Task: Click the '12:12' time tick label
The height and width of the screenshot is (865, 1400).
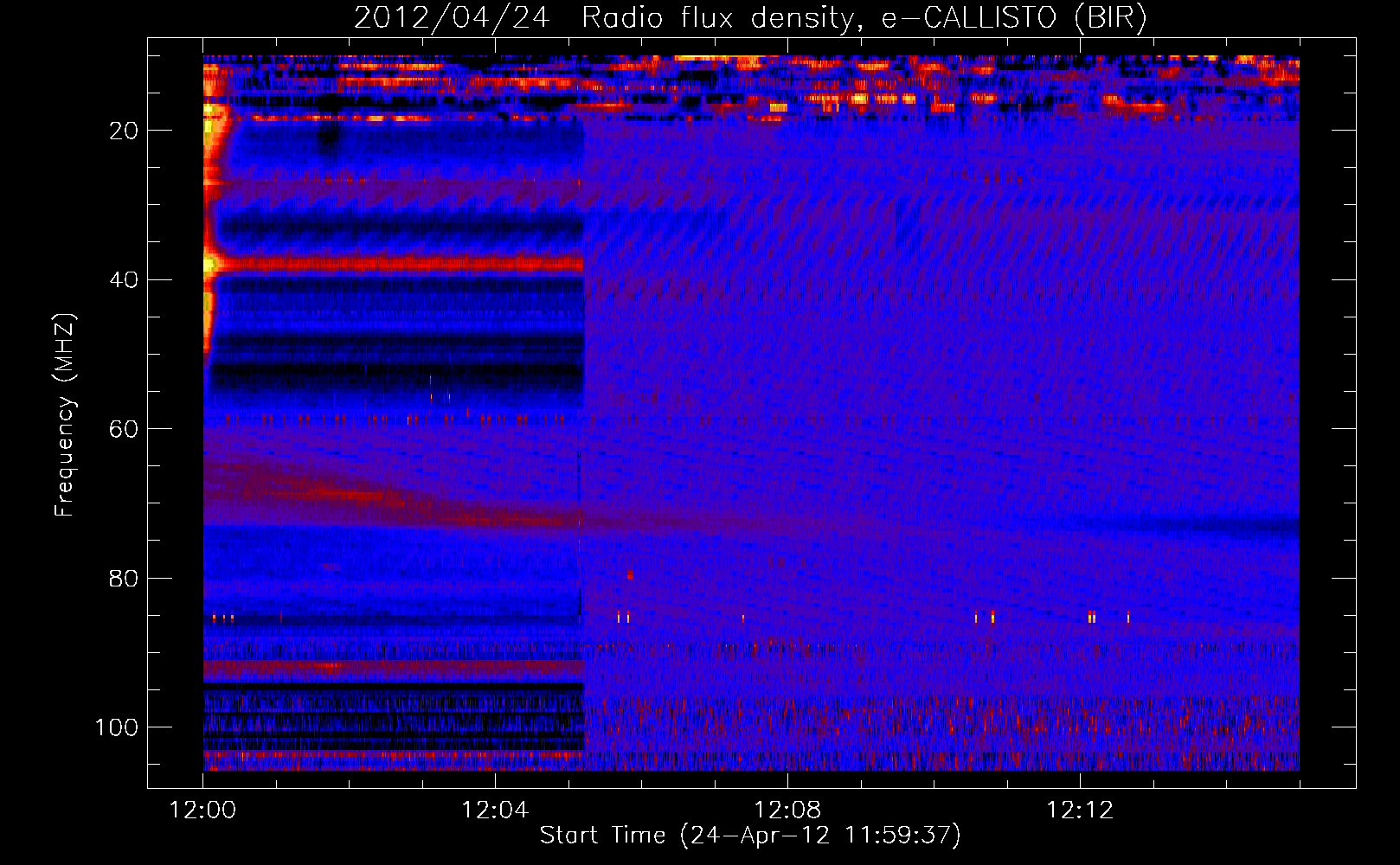Action: [1080, 811]
